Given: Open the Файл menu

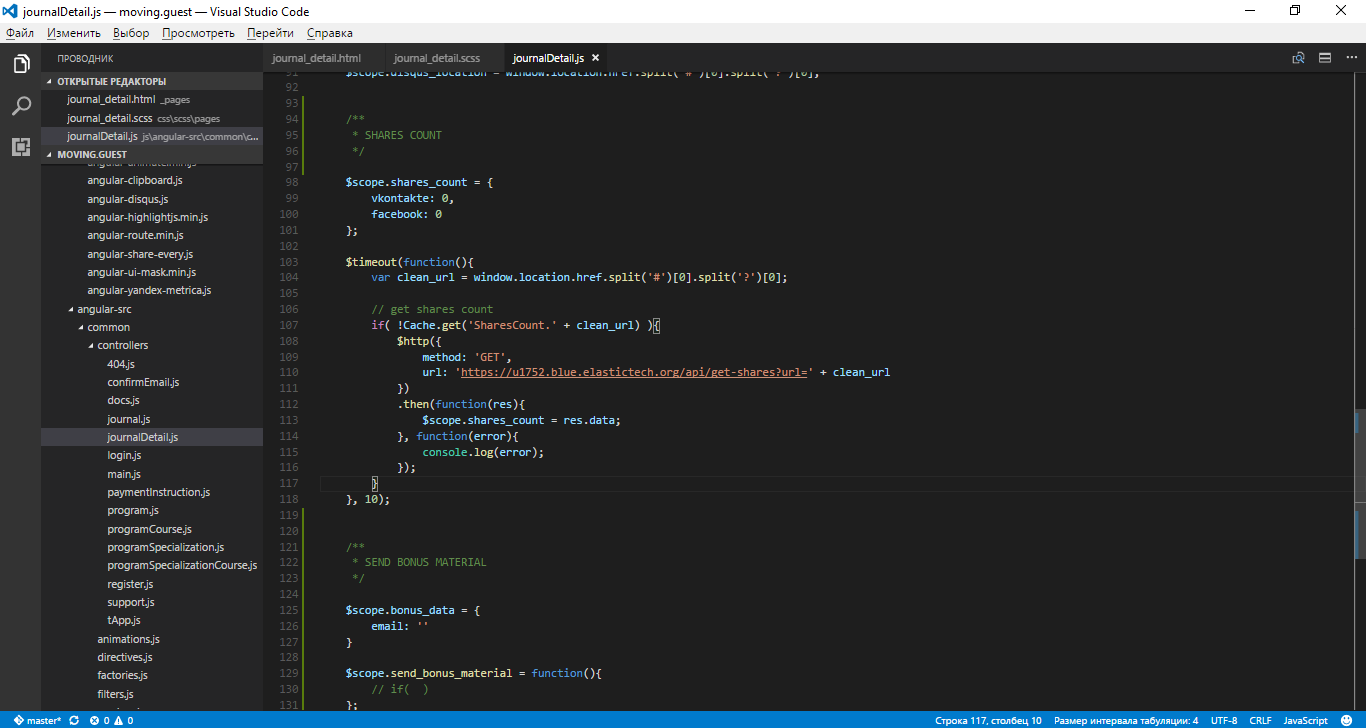Looking at the screenshot, I should point(20,33).
